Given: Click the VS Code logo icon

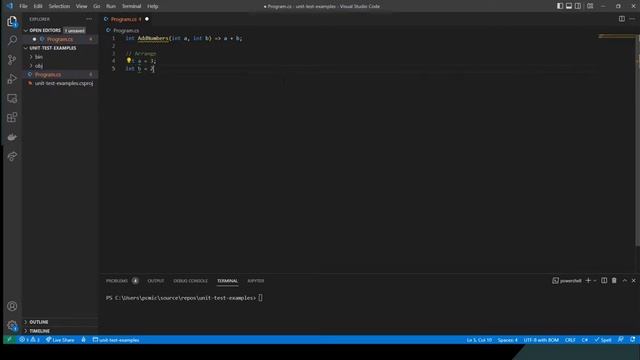Looking at the screenshot, I should pos(10,6).
